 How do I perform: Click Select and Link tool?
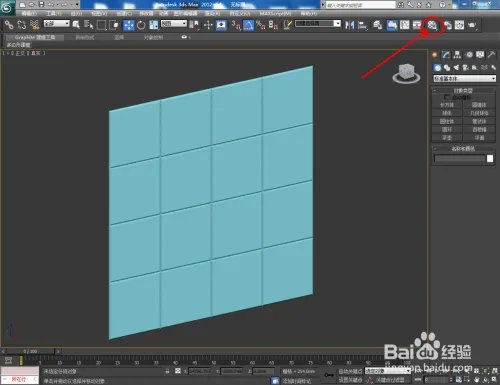pyautogui.click(x=9, y=25)
